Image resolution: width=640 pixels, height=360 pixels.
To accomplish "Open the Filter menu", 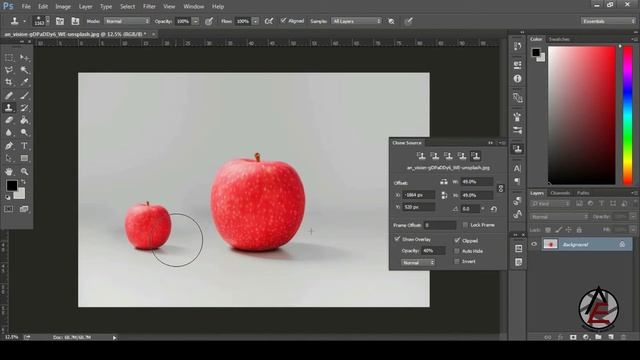I will (x=149, y=7).
